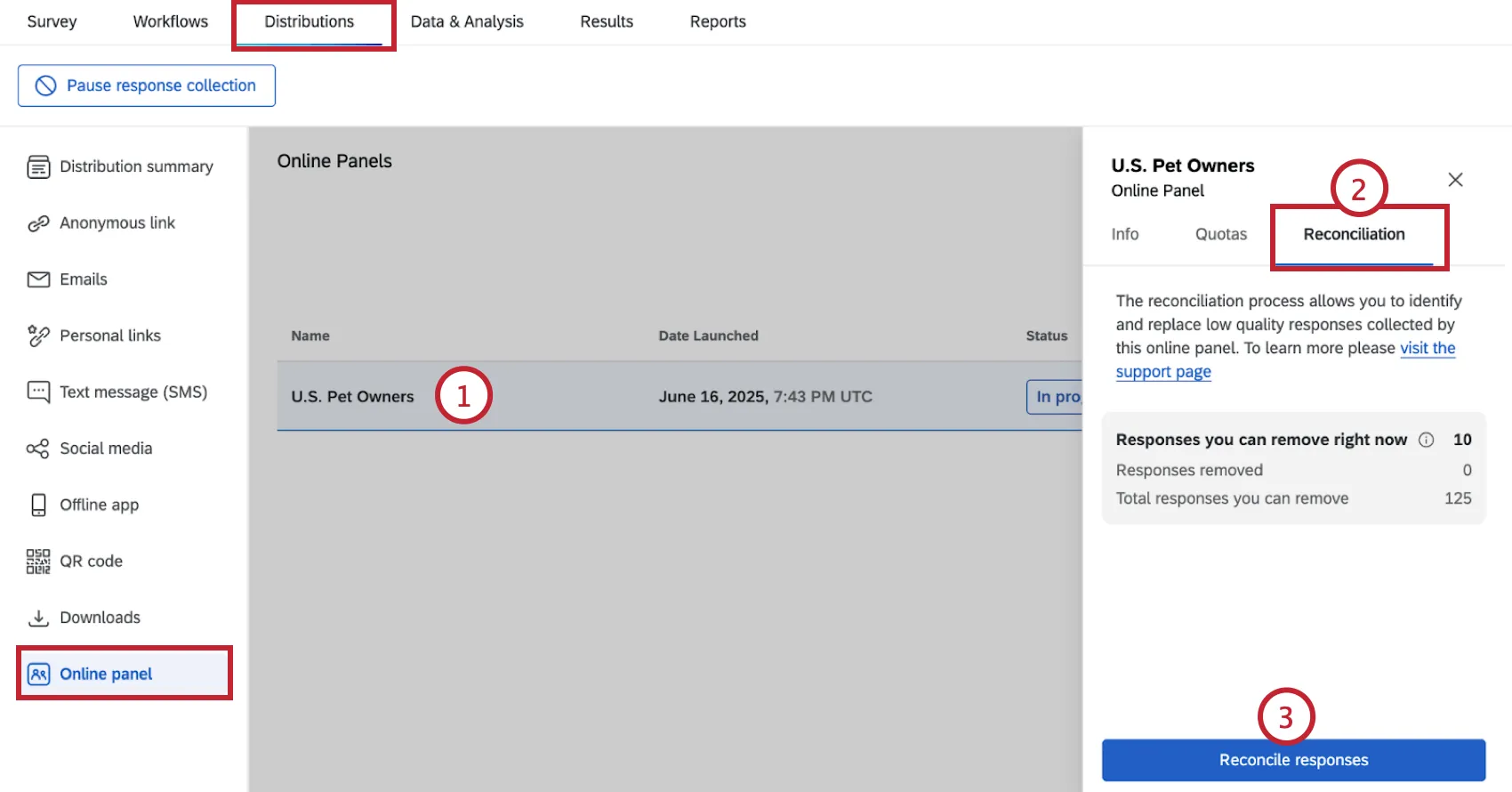
Task: Select the U.S. Pet Owners panel row
Action: pyautogui.click(x=680, y=396)
